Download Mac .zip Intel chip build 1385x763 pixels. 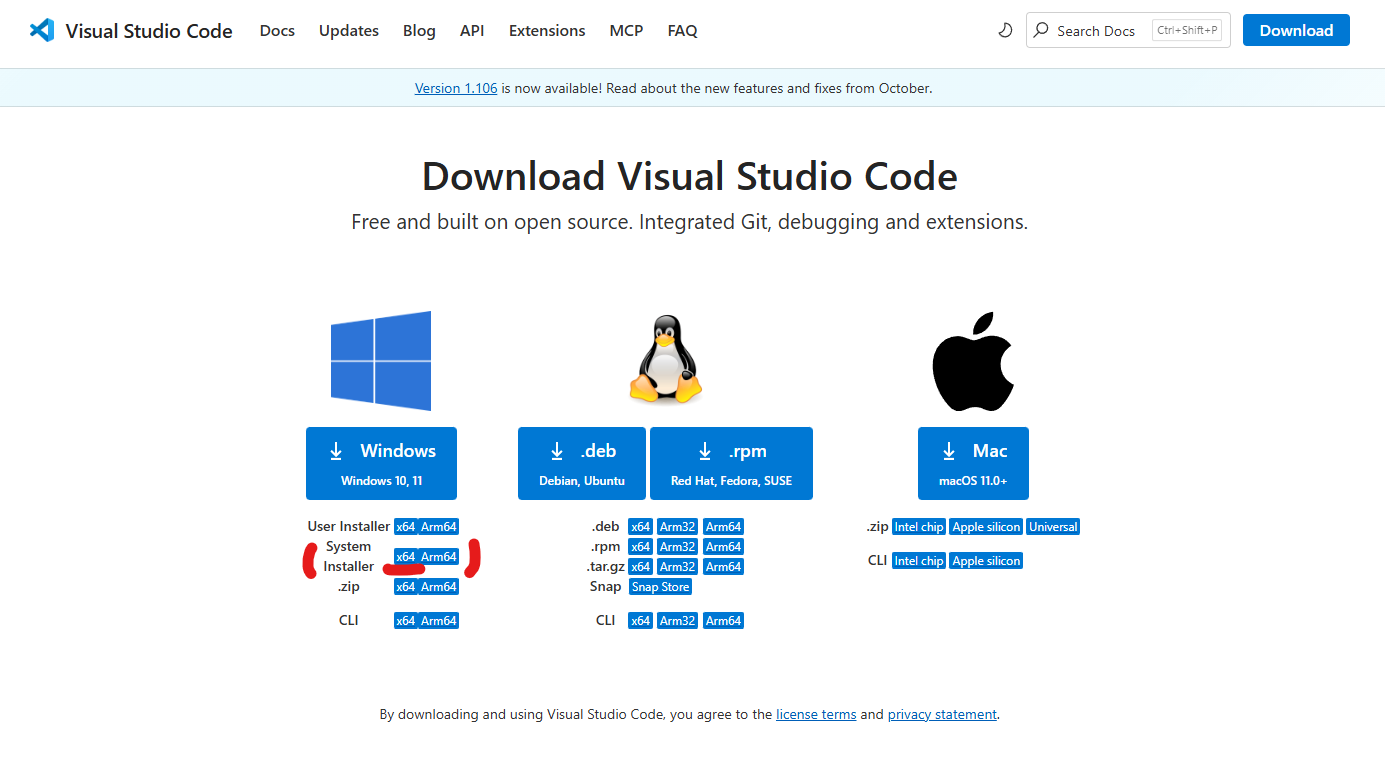point(919,527)
